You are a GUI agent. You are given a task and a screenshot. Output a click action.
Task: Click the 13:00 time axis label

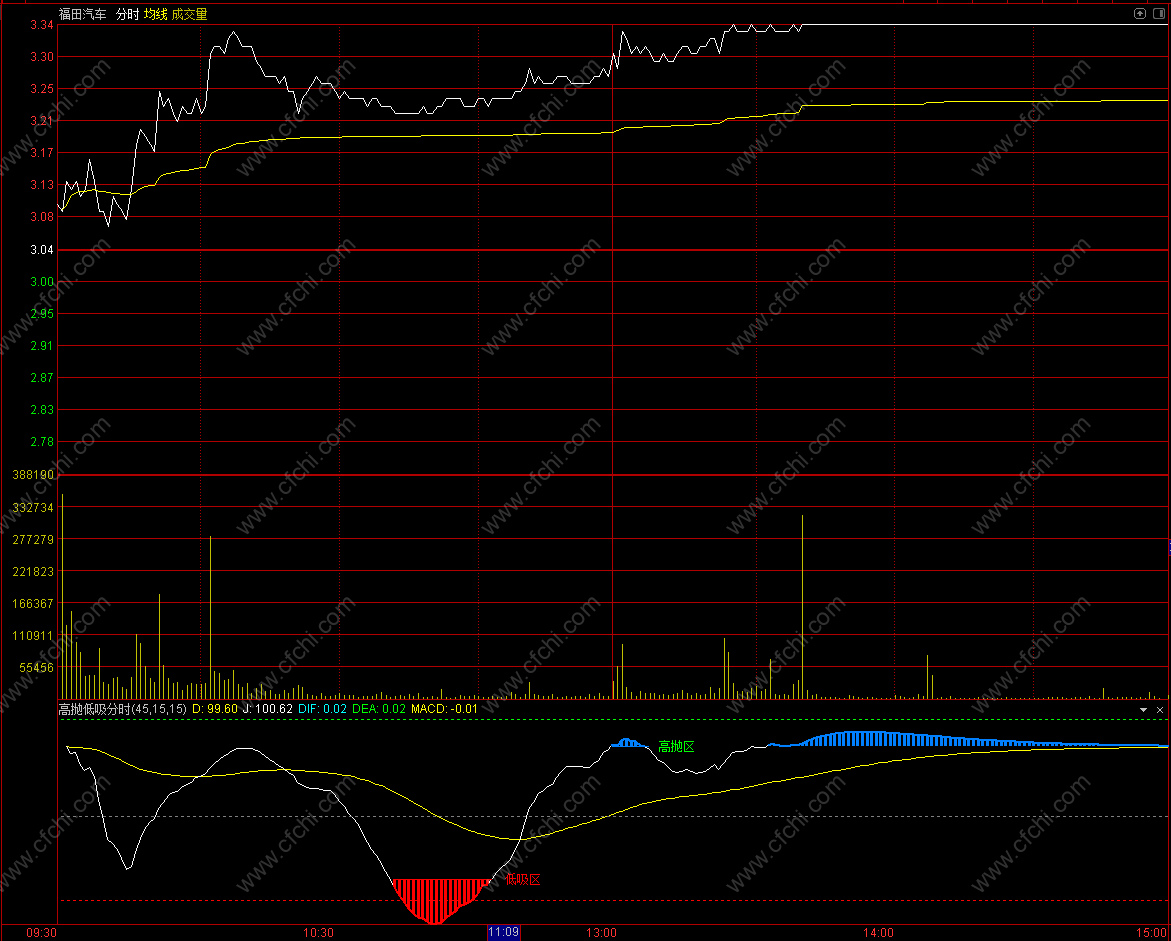coord(602,933)
